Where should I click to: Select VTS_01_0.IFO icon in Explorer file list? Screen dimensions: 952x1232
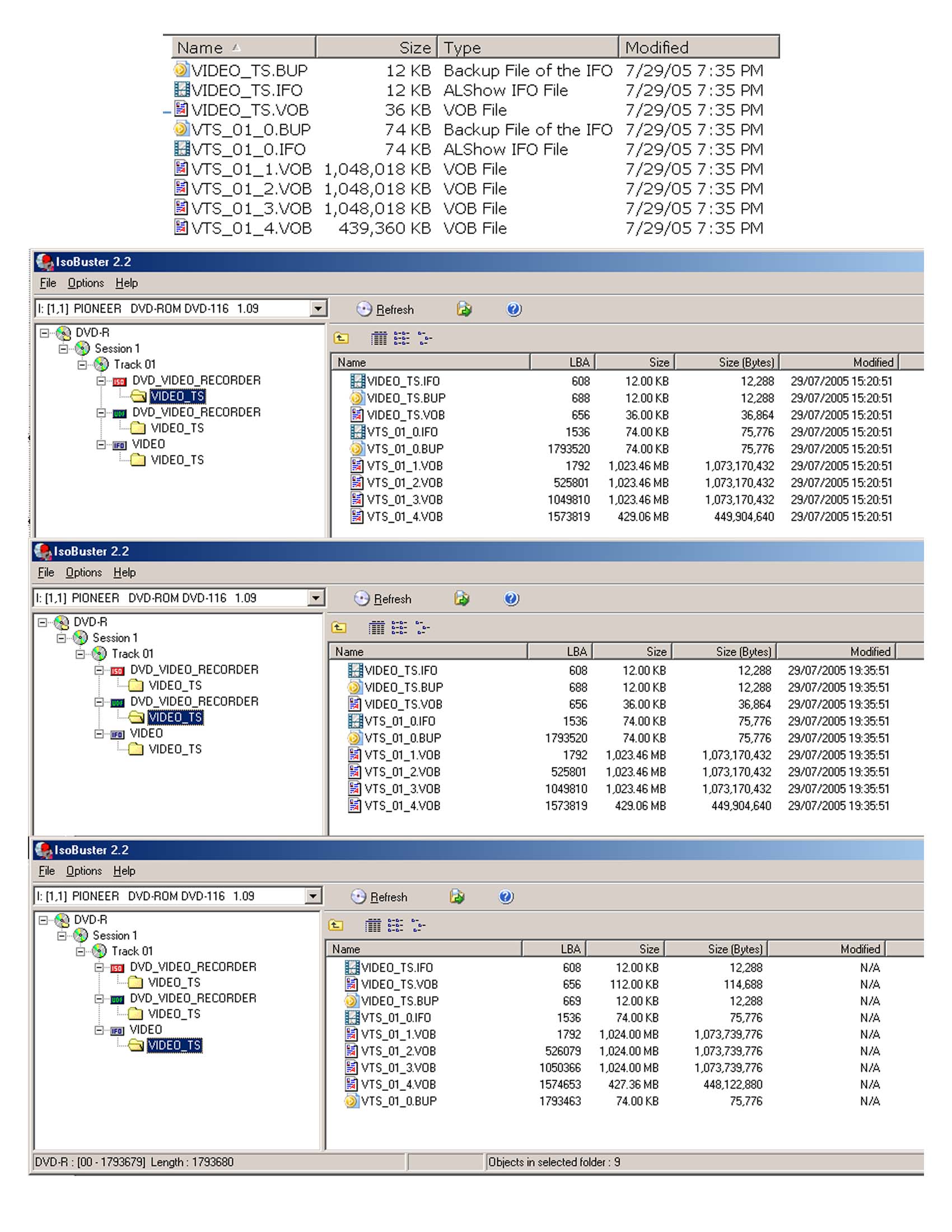[x=181, y=148]
